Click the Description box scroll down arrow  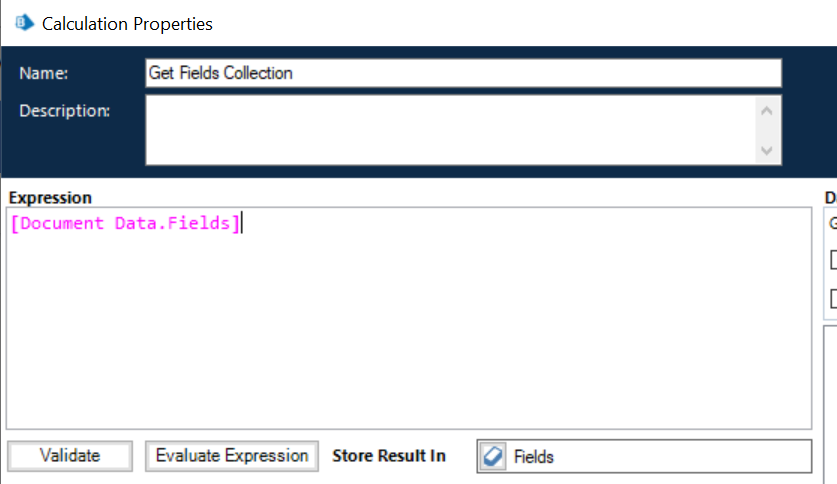pyautogui.click(x=767, y=150)
